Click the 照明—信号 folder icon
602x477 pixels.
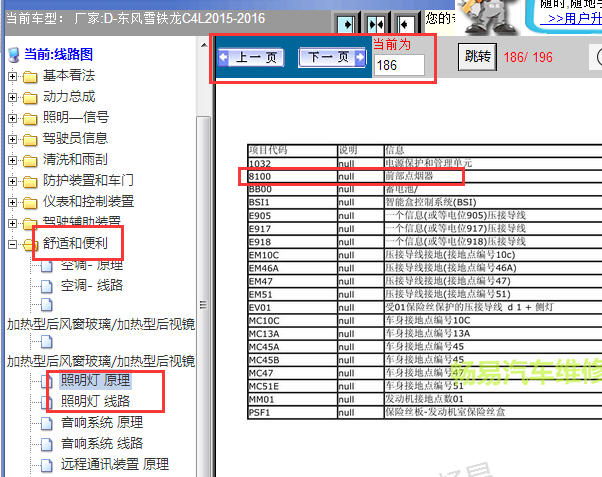click(x=30, y=119)
